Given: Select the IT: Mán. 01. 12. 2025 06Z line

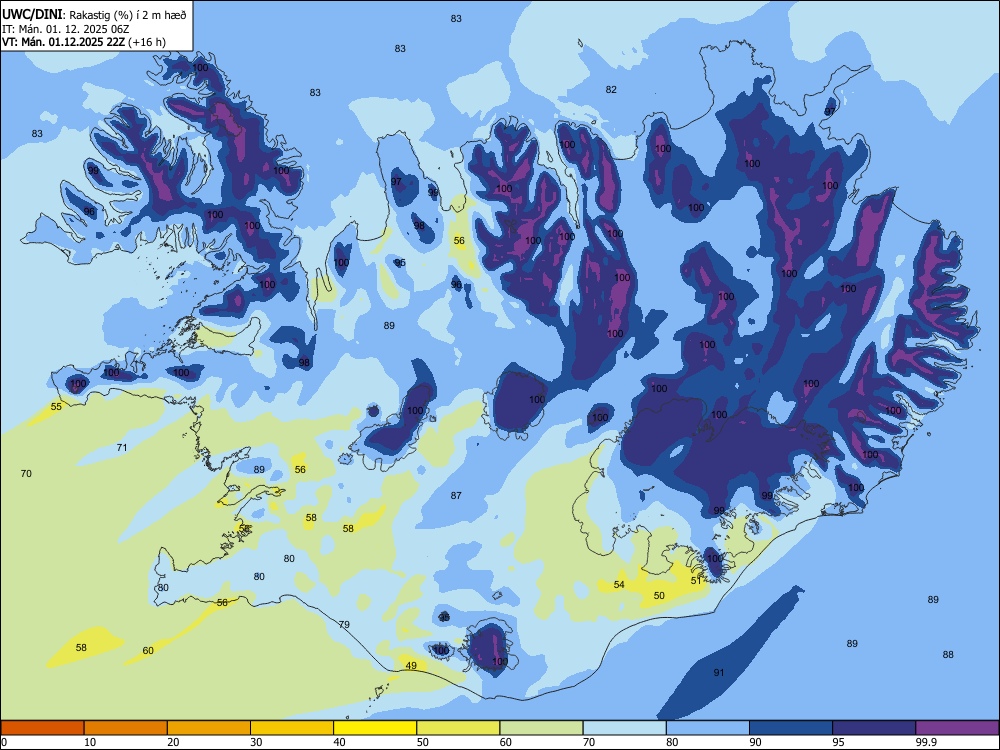Looking at the screenshot, I should click(x=66, y=29).
